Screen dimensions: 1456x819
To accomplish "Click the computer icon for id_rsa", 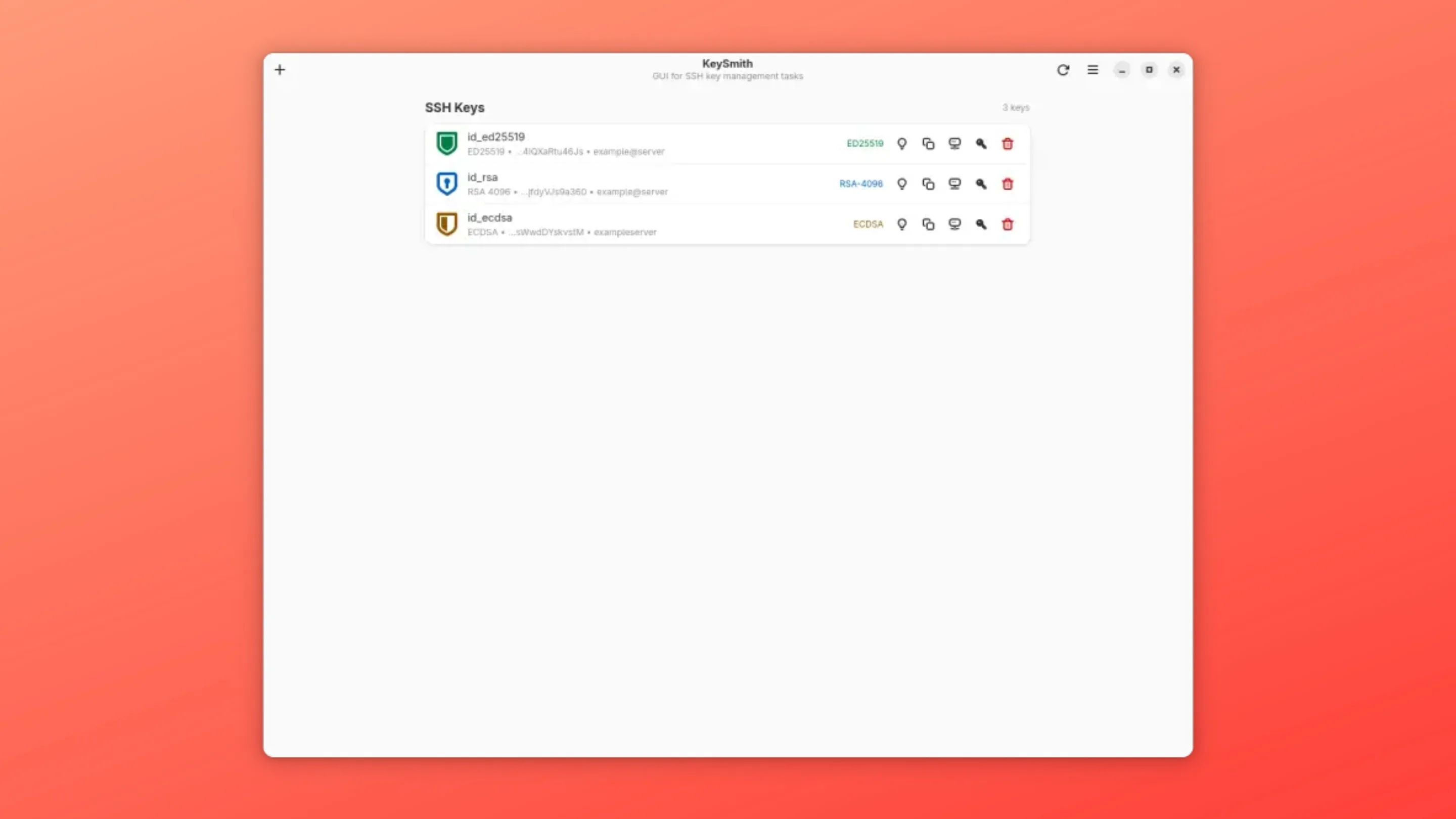I will pos(954,184).
